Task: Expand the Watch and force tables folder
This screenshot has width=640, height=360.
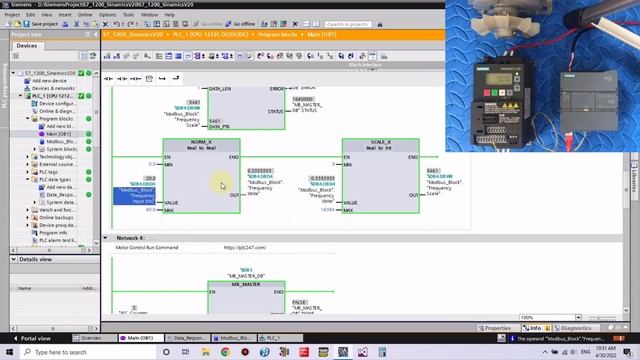Action: (28, 210)
